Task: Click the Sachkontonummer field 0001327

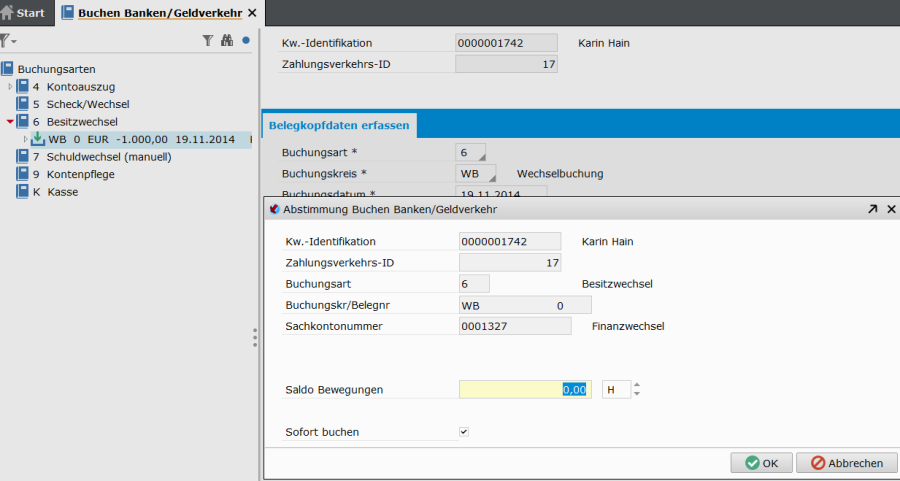Action: point(515,327)
